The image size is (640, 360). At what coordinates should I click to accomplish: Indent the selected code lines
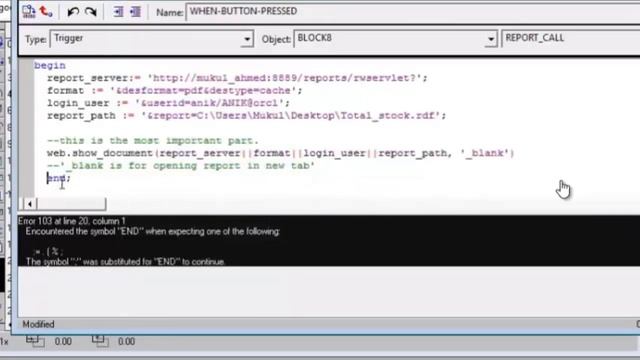click(118, 12)
